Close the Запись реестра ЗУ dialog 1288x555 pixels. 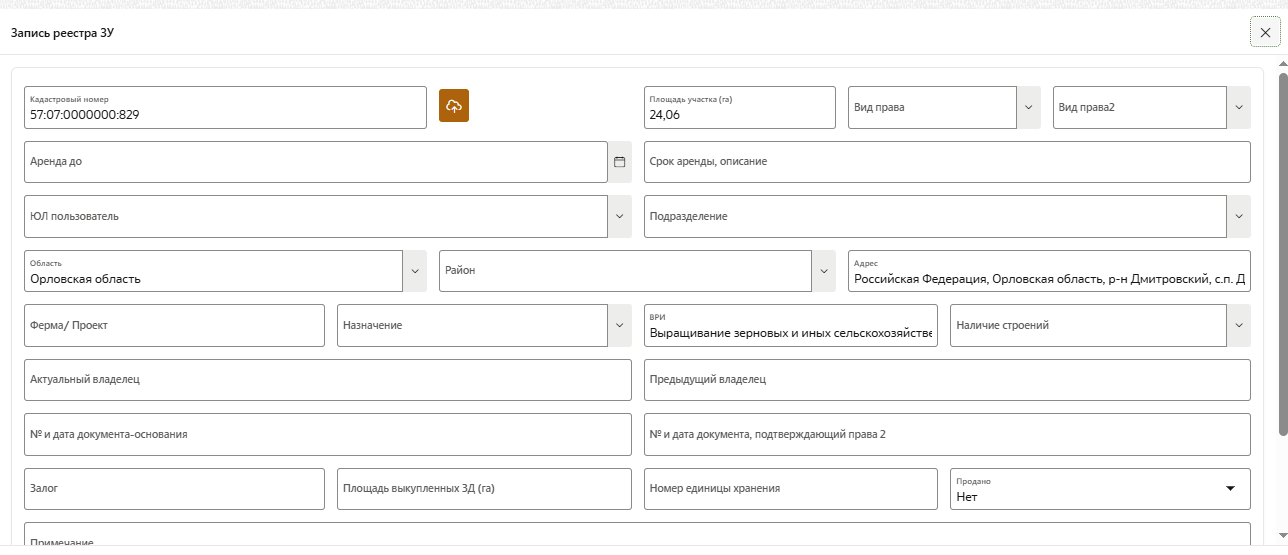[x=1265, y=32]
